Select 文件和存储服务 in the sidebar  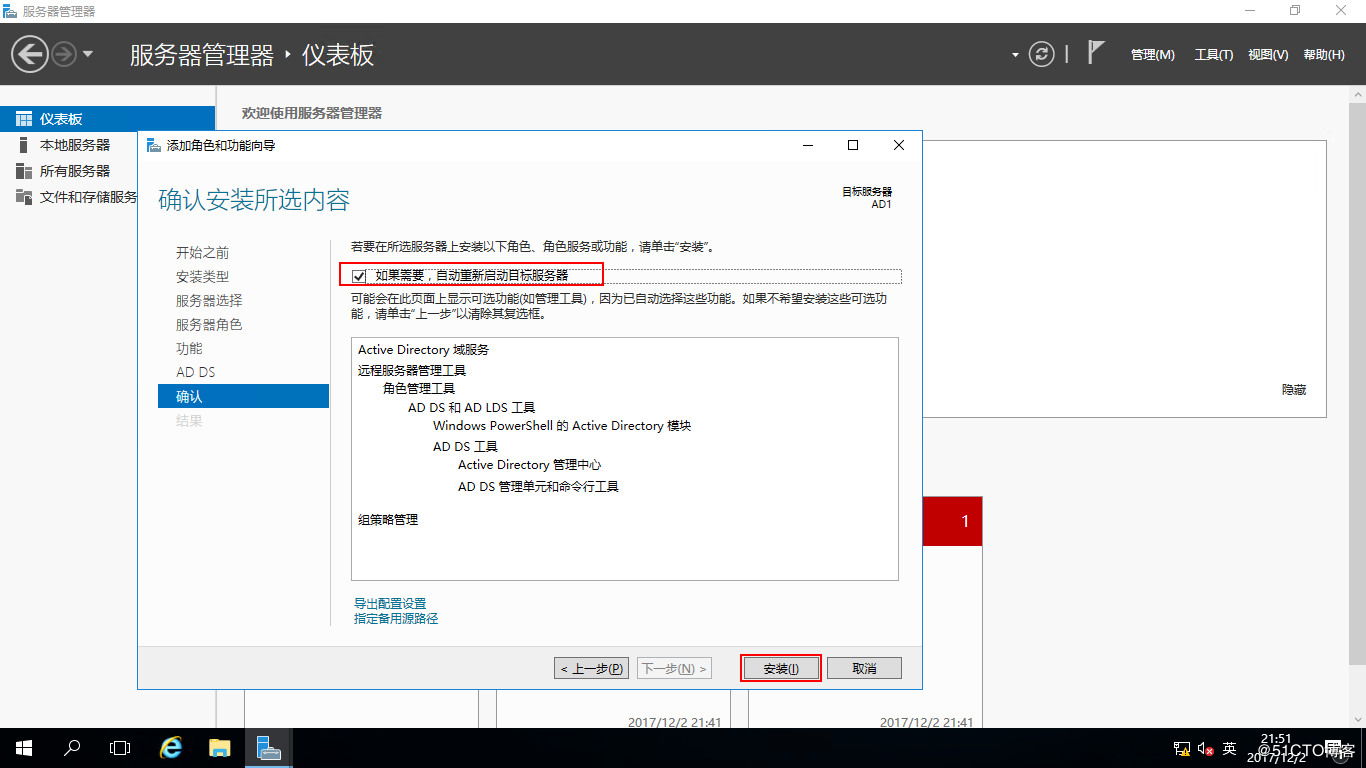coord(88,197)
